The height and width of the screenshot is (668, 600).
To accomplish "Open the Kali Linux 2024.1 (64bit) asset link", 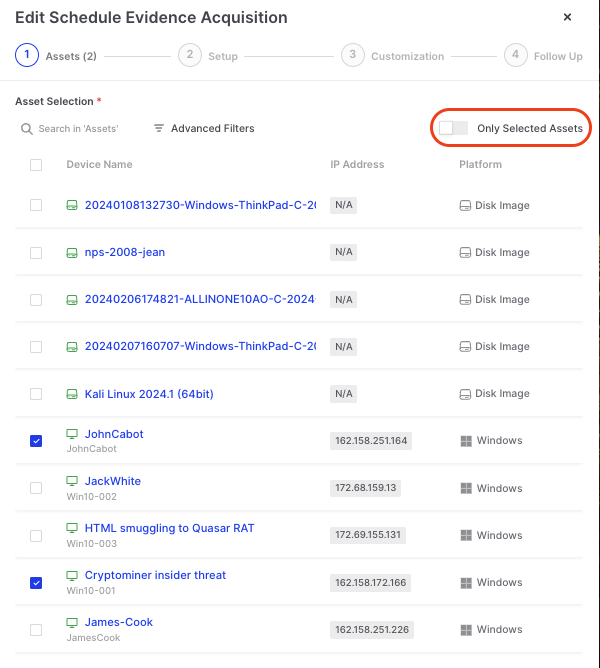I will [148, 394].
